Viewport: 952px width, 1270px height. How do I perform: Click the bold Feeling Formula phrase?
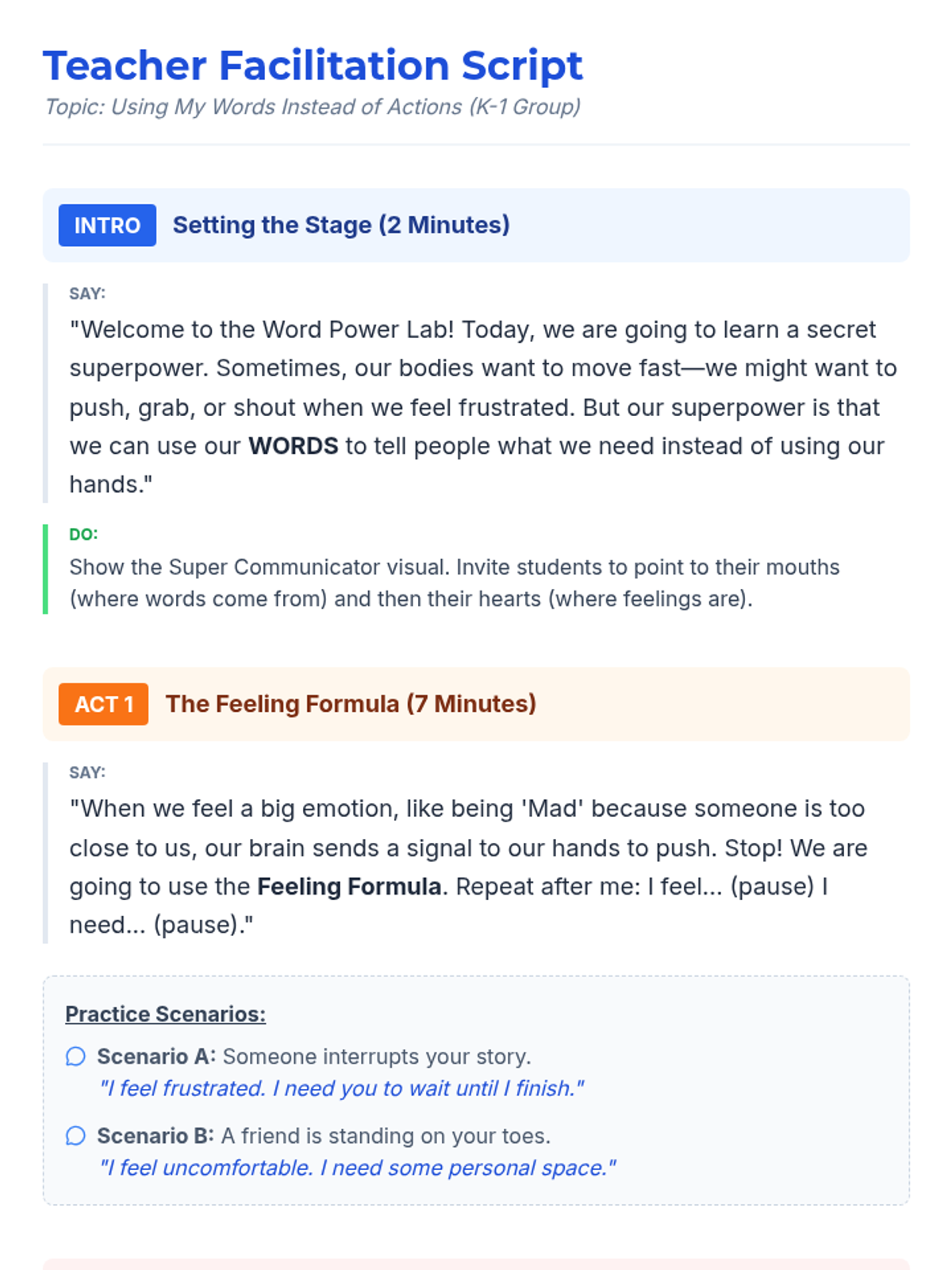pyautogui.click(x=349, y=887)
